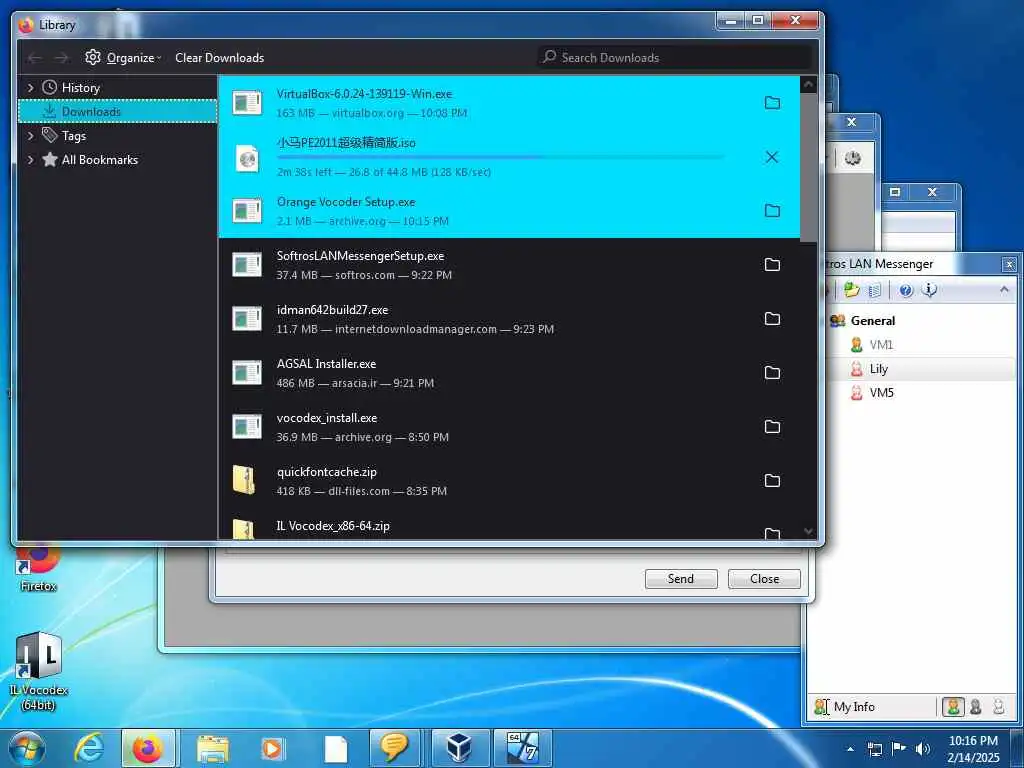
Task: Open Internet Explorer from taskbar
Action: click(x=89, y=748)
